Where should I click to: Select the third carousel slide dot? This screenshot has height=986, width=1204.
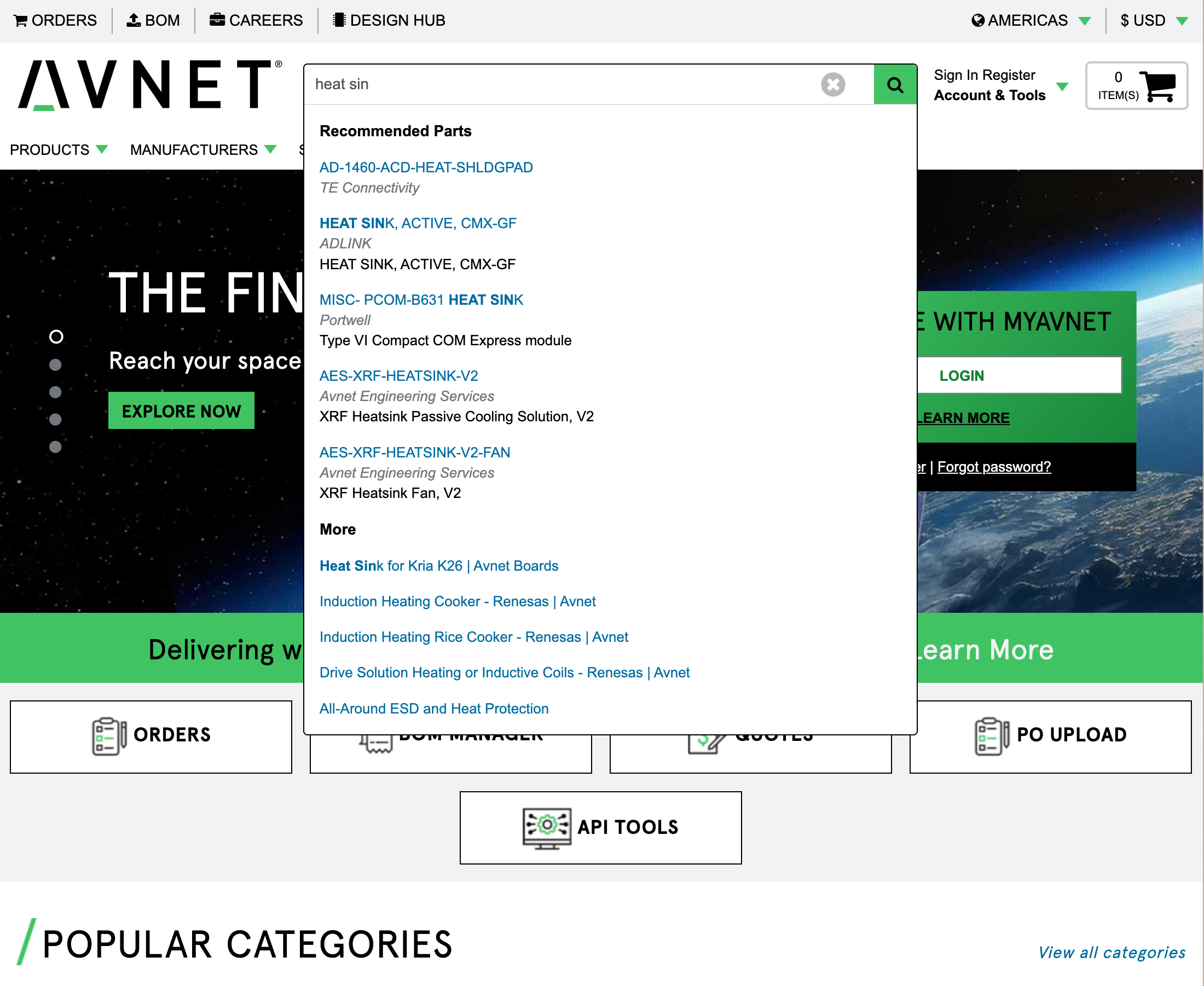coord(55,392)
